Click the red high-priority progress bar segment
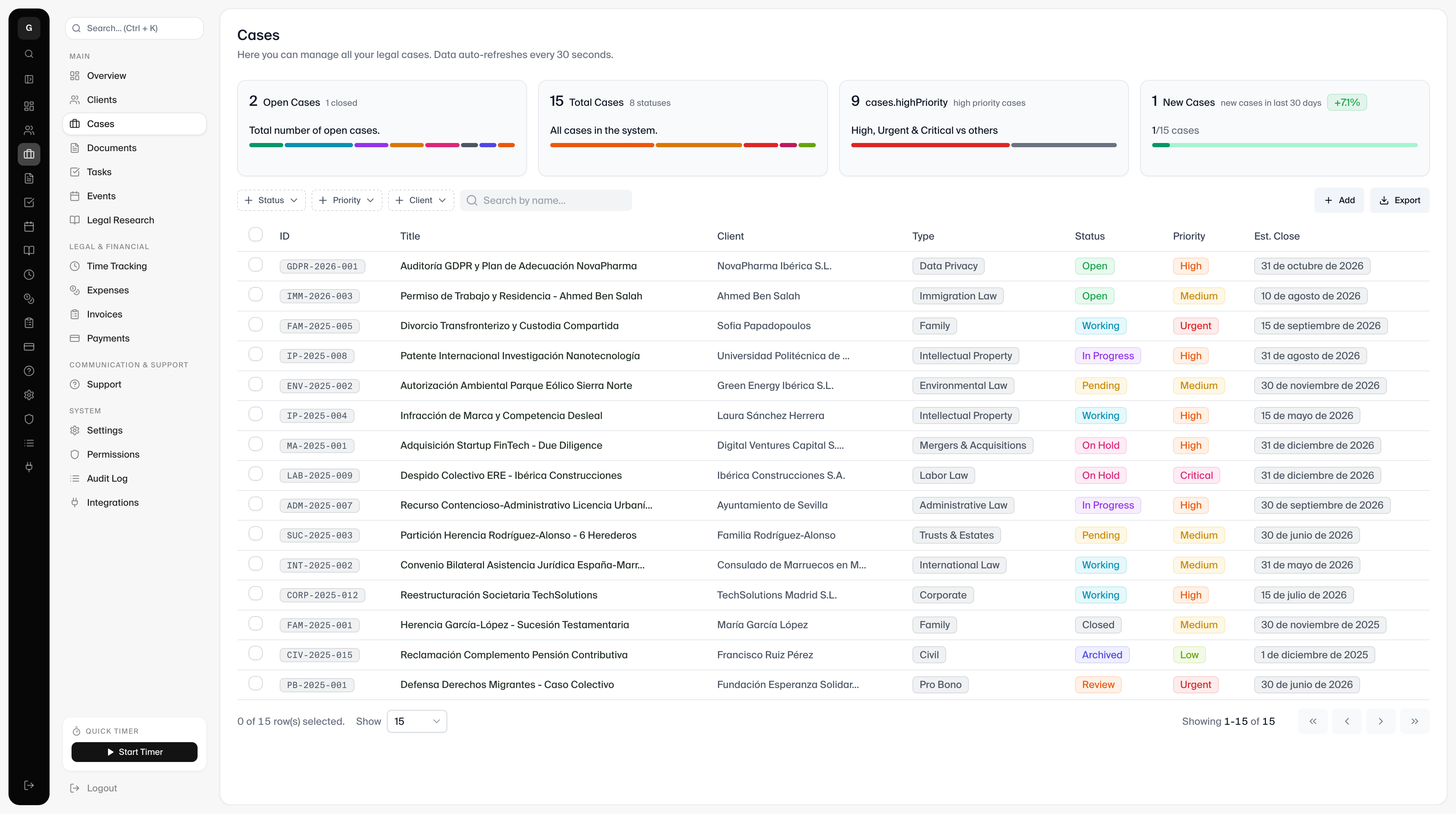This screenshot has height=814, width=1456. tap(930, 145)
